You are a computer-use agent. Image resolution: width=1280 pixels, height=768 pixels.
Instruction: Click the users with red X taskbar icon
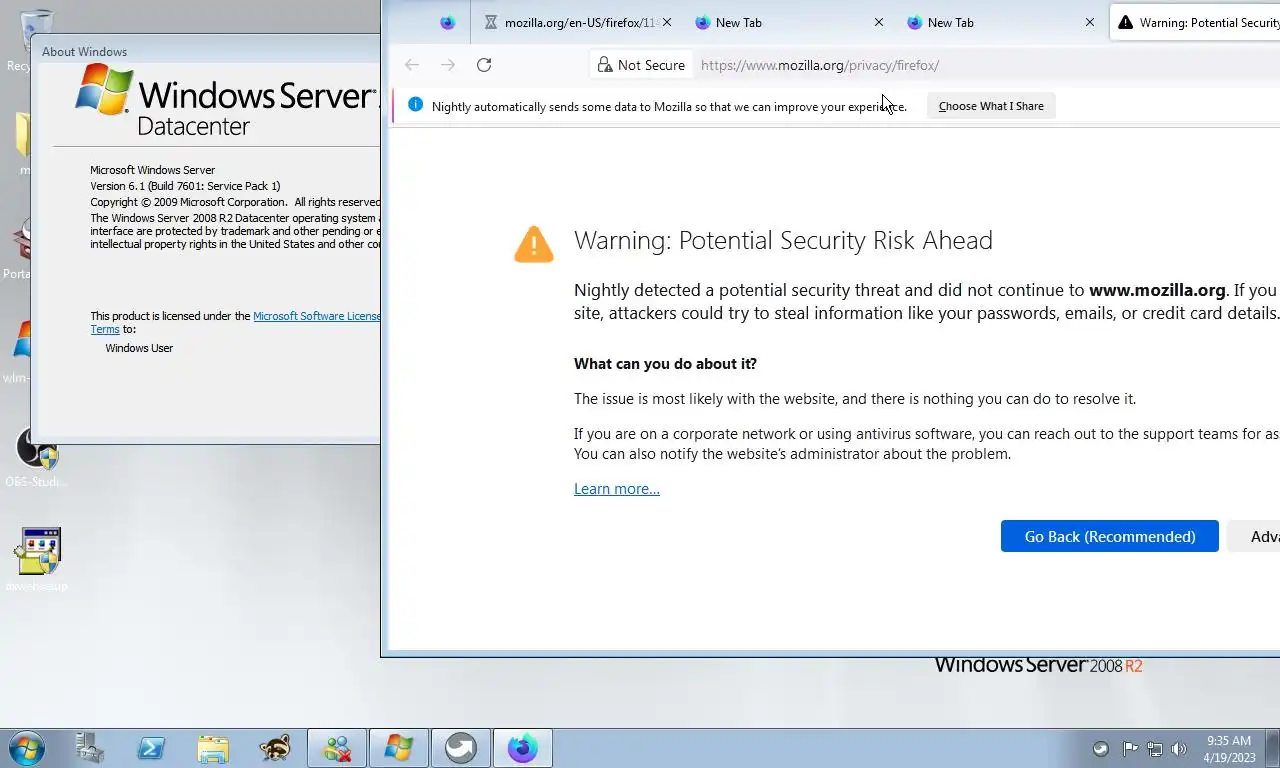(x=337, y=748)
